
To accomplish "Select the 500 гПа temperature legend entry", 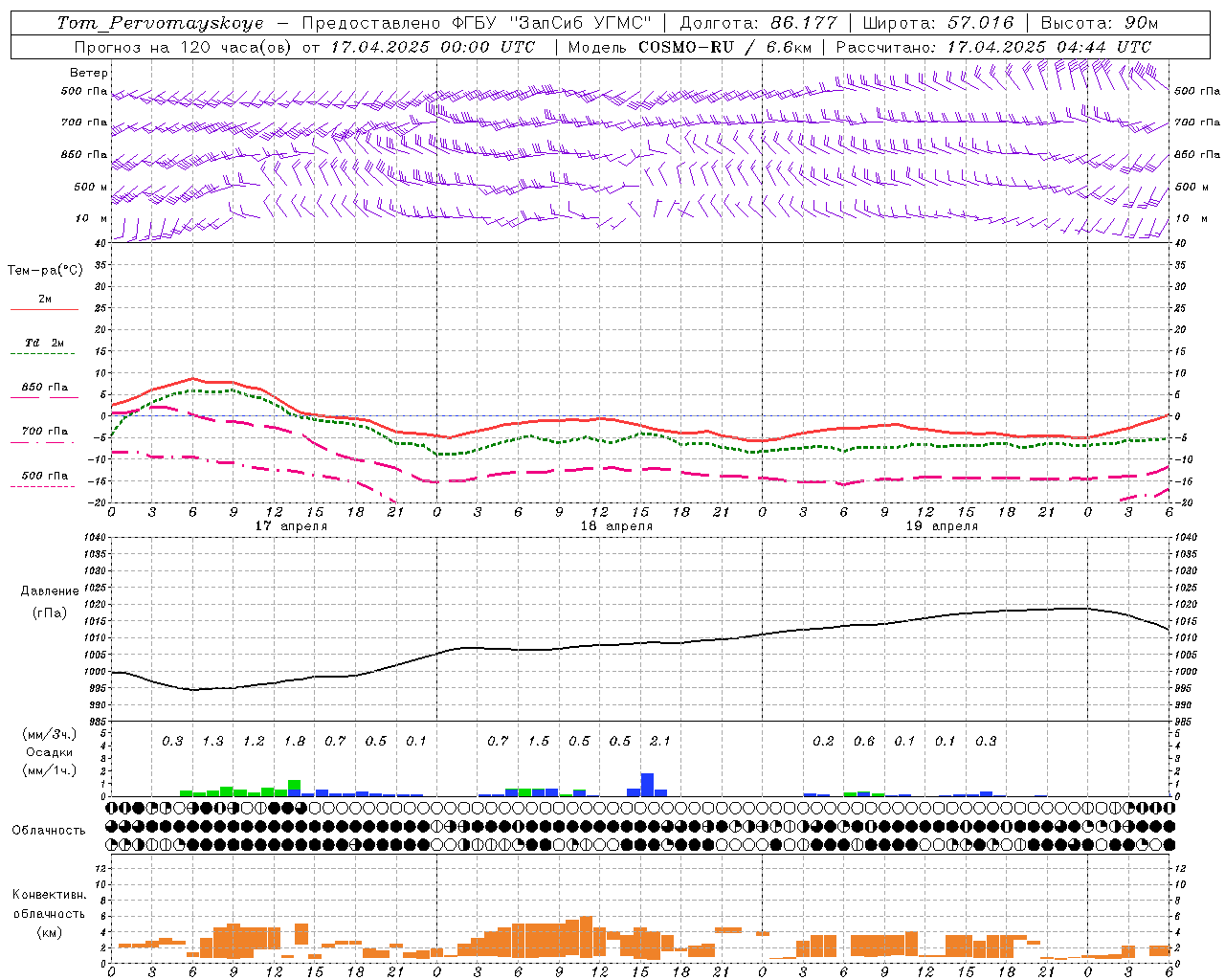I will click(x=44, y=477).
